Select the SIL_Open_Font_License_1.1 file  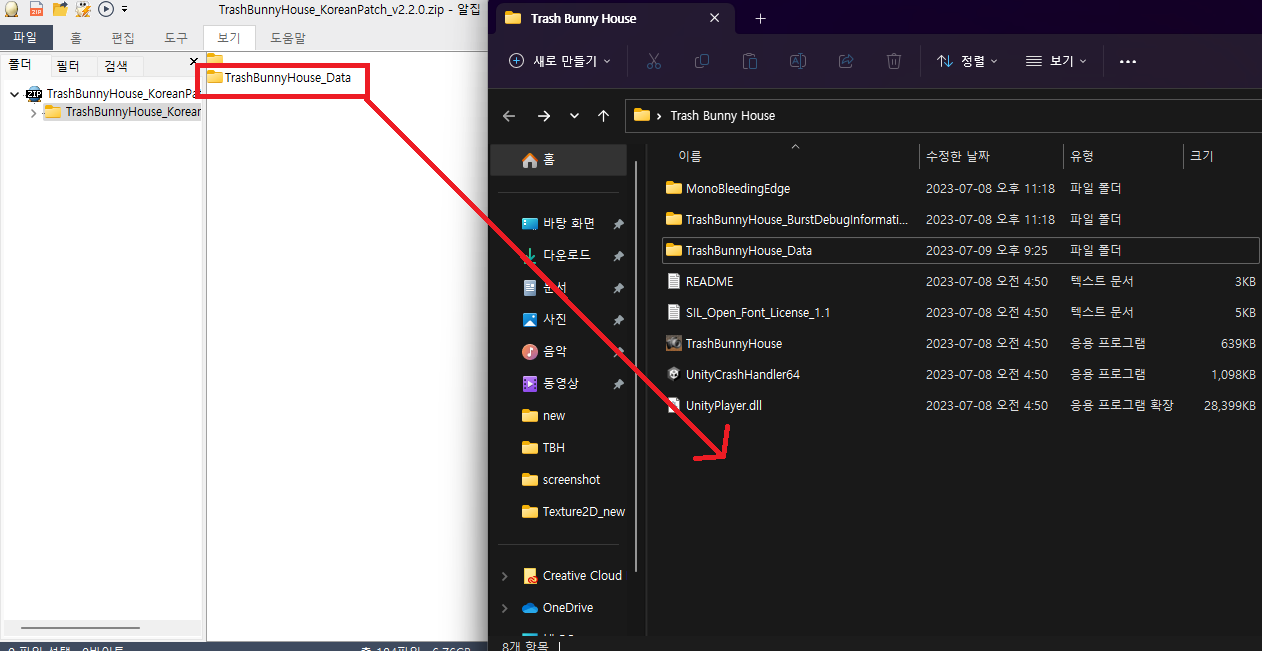pyautogui.click(x=960, y=312)
